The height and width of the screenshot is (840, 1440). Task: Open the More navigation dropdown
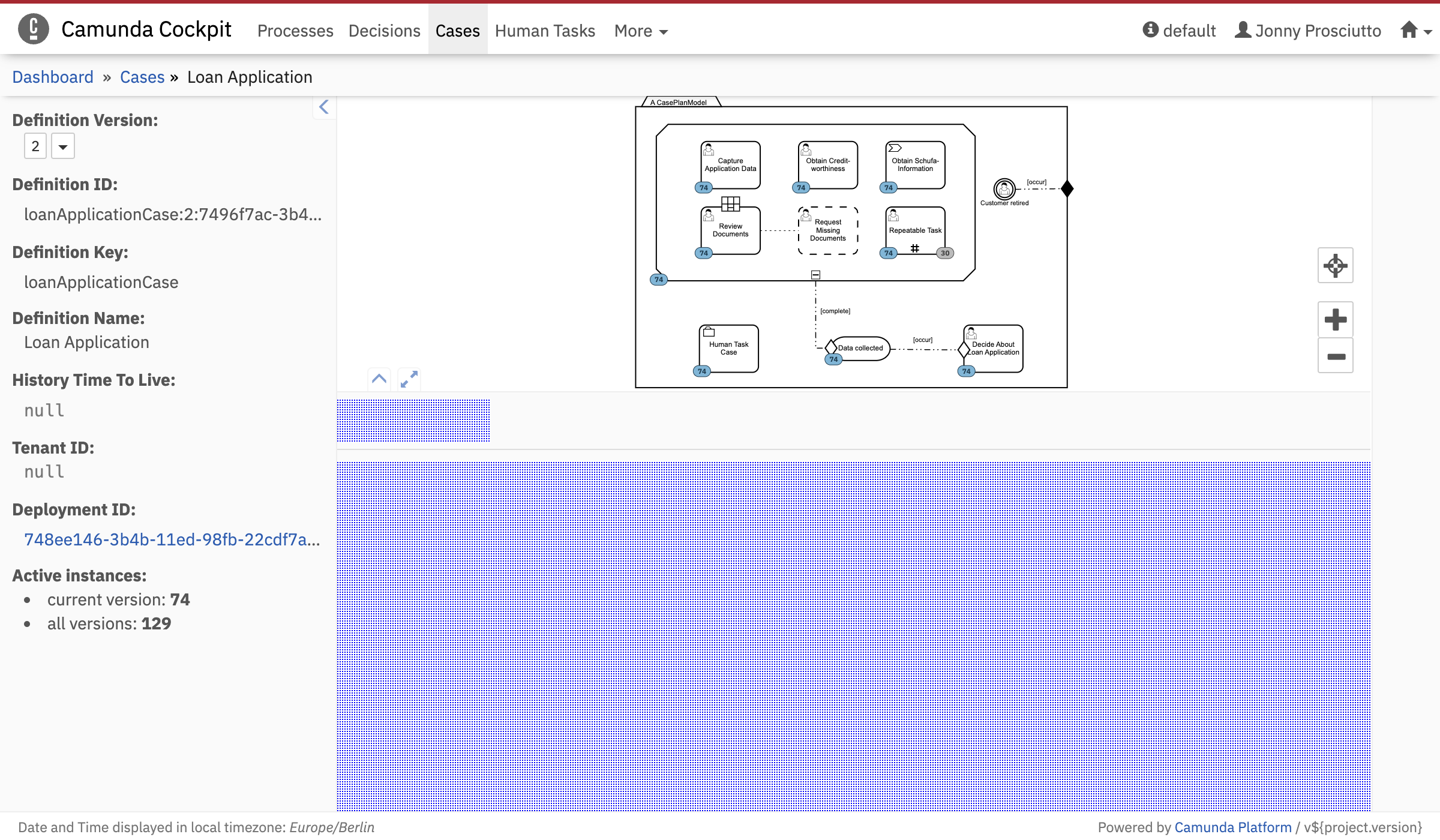click(x=641, y=31)
